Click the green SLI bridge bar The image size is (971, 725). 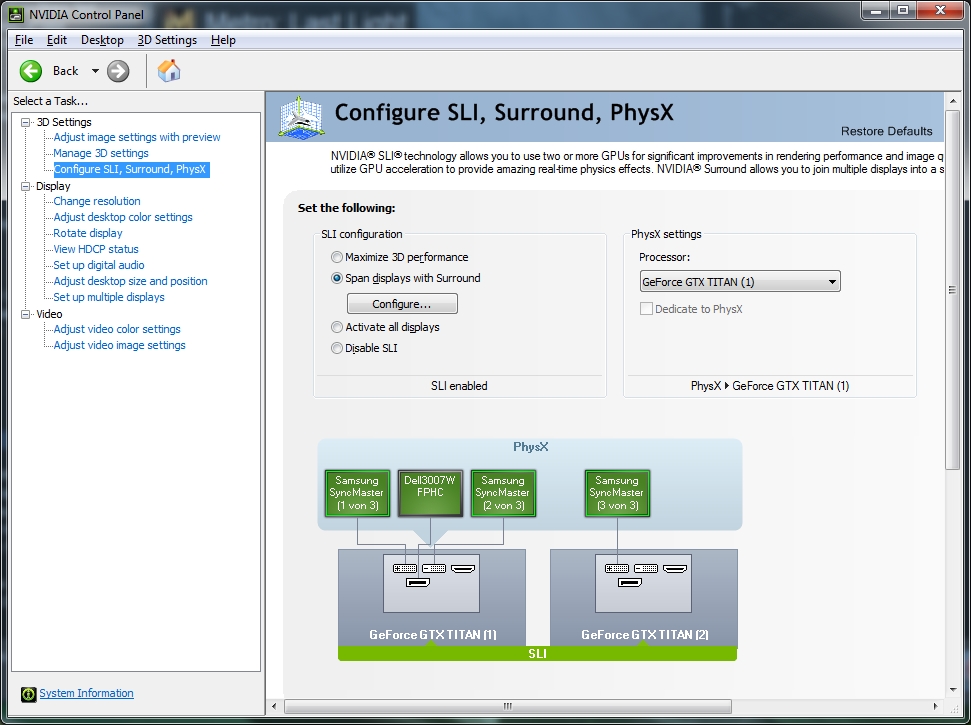(538, 654)
